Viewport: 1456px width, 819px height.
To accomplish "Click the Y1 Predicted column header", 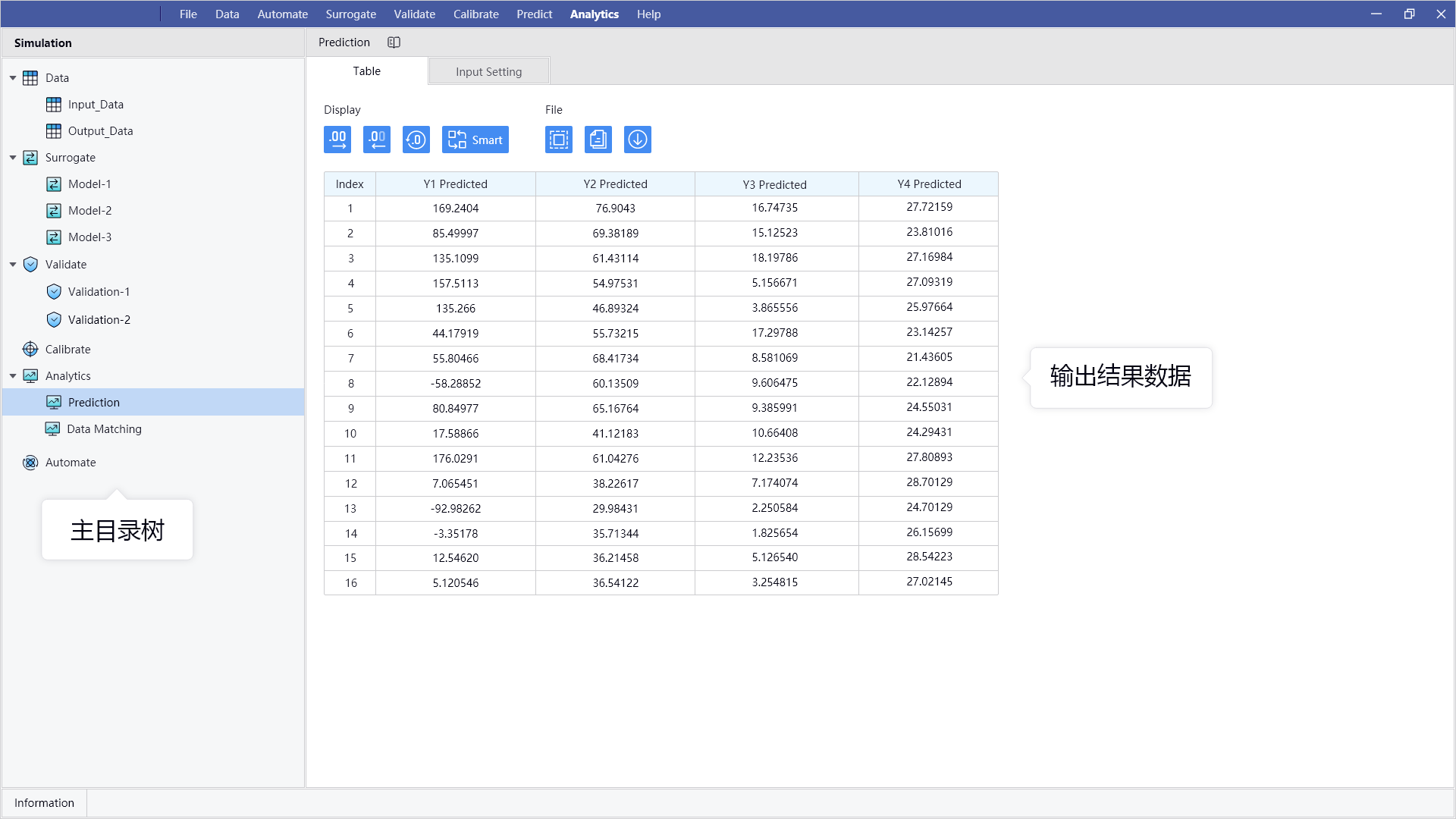I will click(456, 184).
